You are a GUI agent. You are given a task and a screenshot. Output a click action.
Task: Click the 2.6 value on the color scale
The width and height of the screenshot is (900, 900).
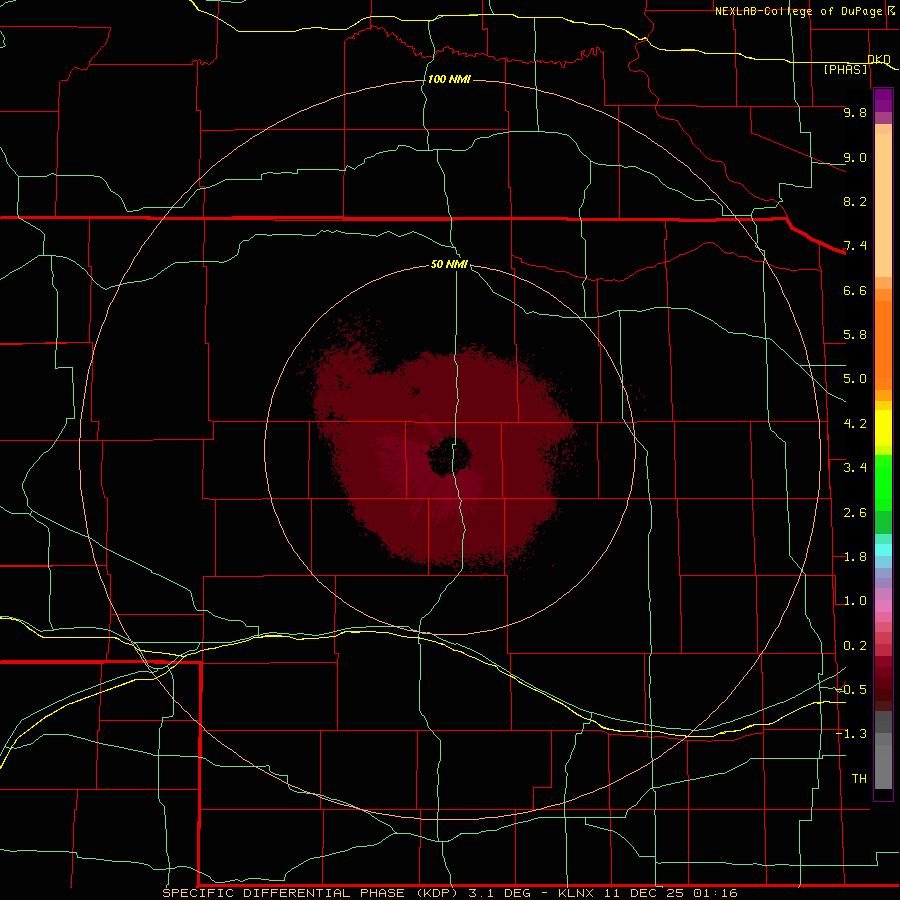[x=855, y=513]
